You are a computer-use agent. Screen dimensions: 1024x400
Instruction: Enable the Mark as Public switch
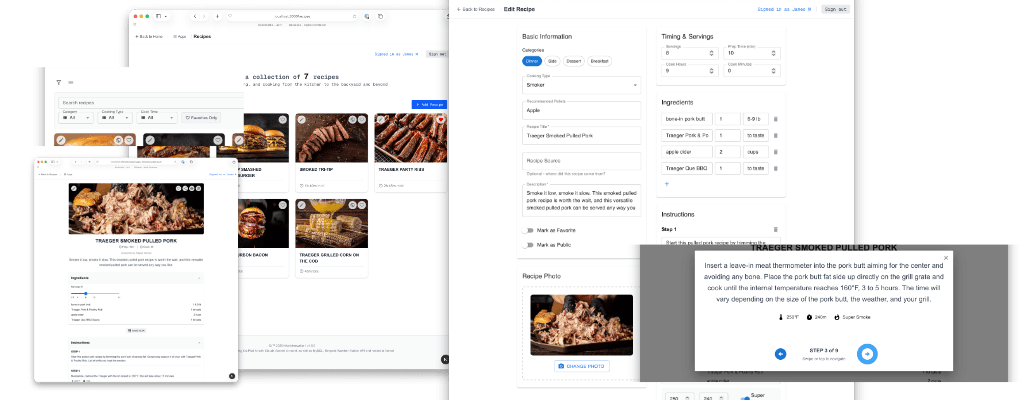528,245
